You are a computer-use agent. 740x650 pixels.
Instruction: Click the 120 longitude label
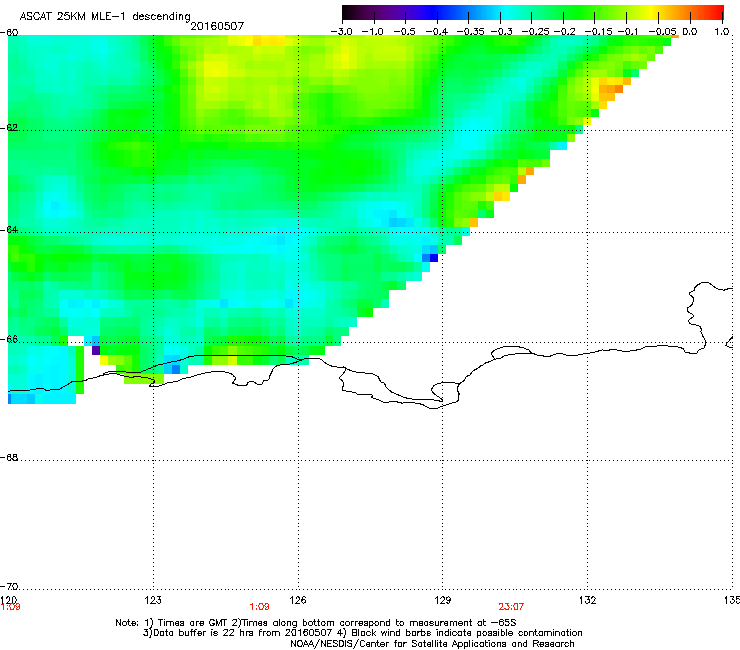pos(8,599)
